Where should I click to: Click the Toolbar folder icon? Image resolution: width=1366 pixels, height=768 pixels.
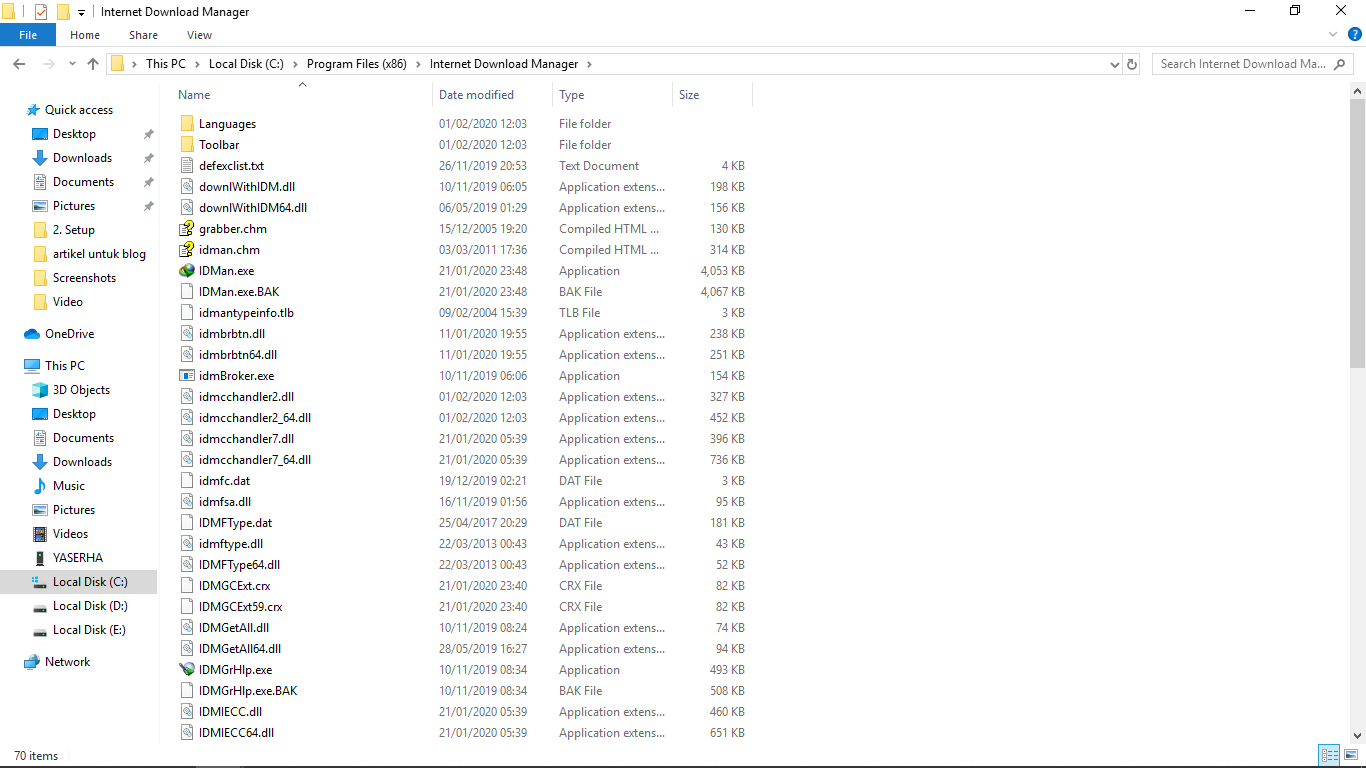(x=187, y=145)
